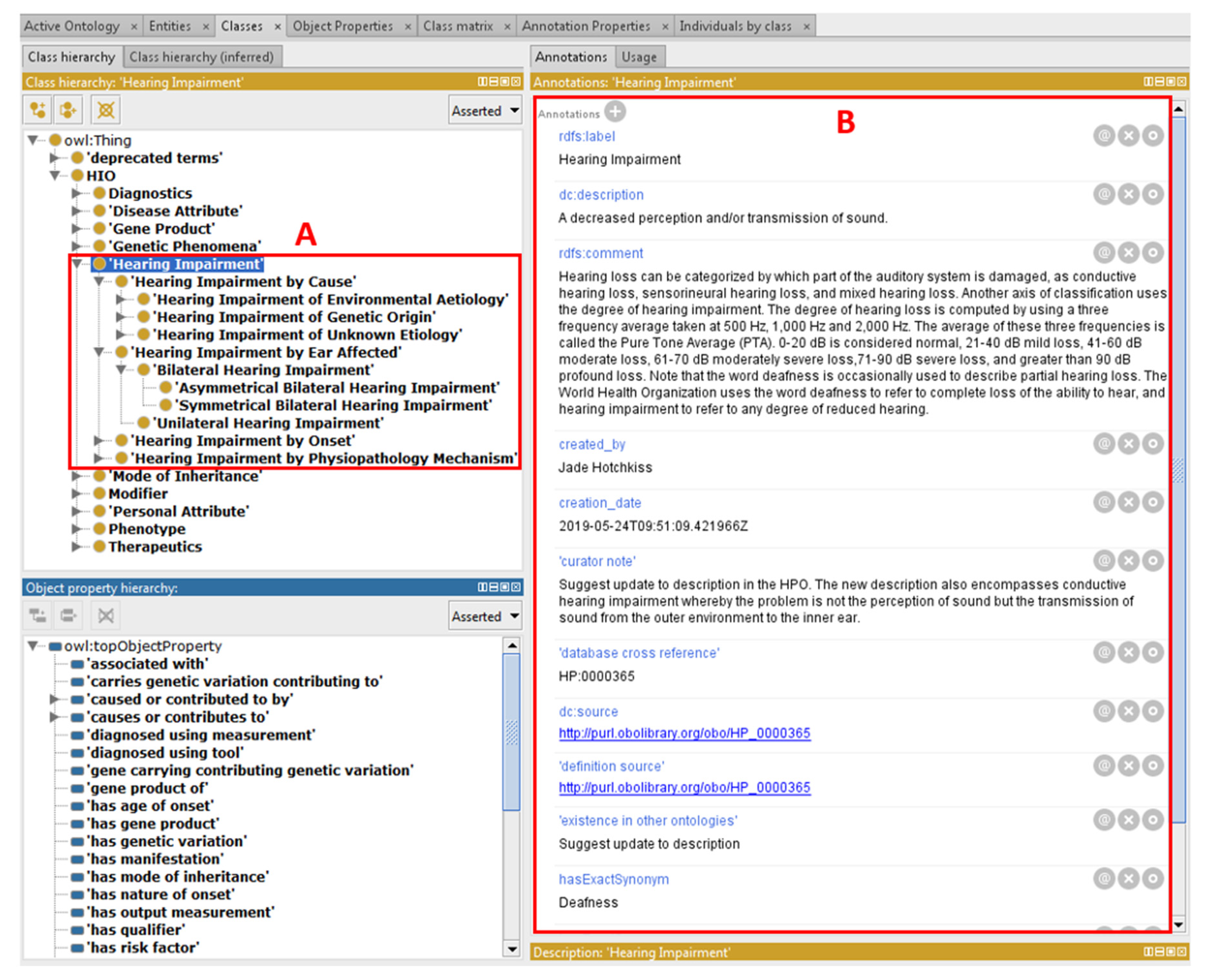Open the Asserted dropdown in object property hierarchy

tap(485, 616)
